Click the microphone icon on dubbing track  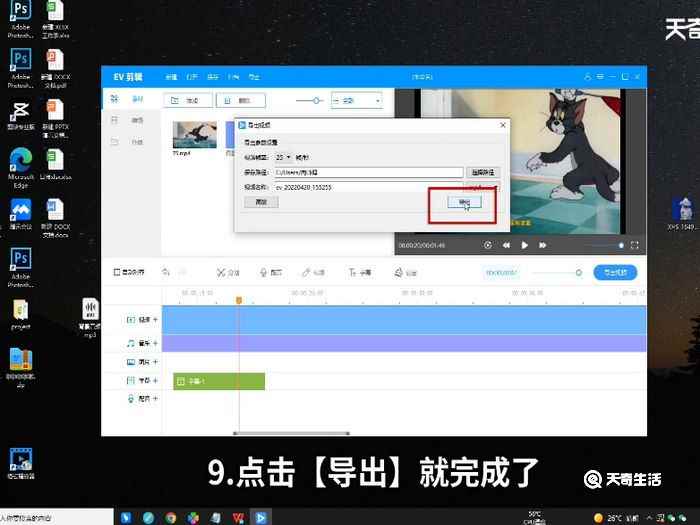(x=131, y=399)
